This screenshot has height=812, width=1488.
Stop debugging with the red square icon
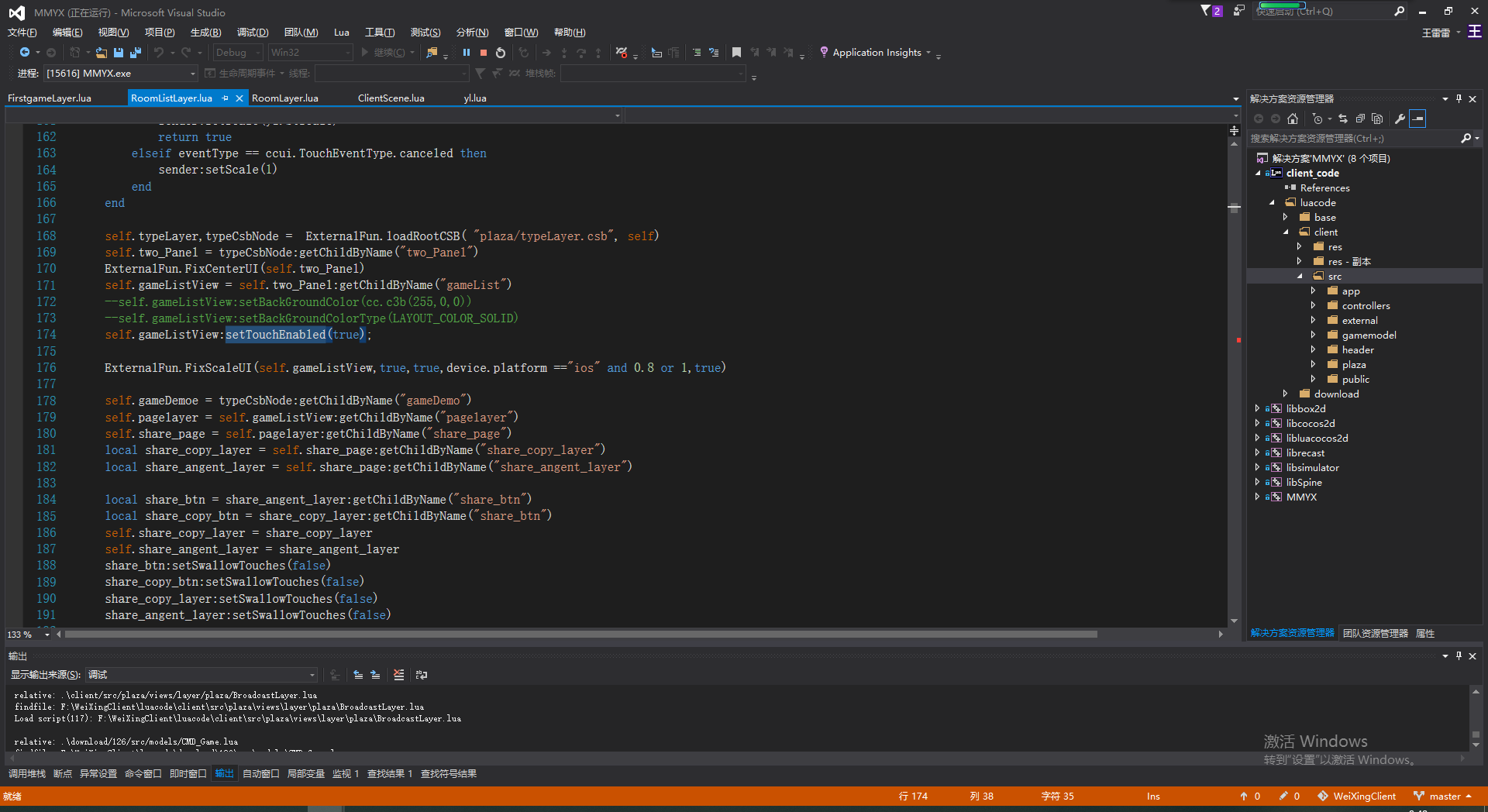click(484, 53)
